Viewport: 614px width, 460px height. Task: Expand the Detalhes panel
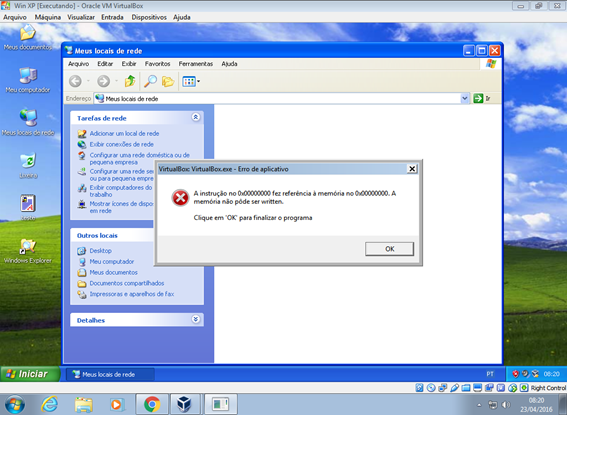196,319
